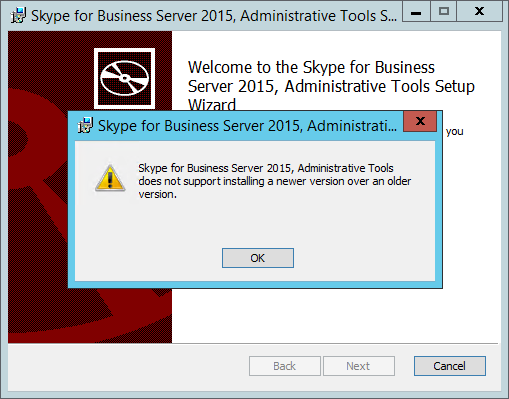The image size is (509, 399).
Task: Click the disc icon on the red banner
Action: 124,78
